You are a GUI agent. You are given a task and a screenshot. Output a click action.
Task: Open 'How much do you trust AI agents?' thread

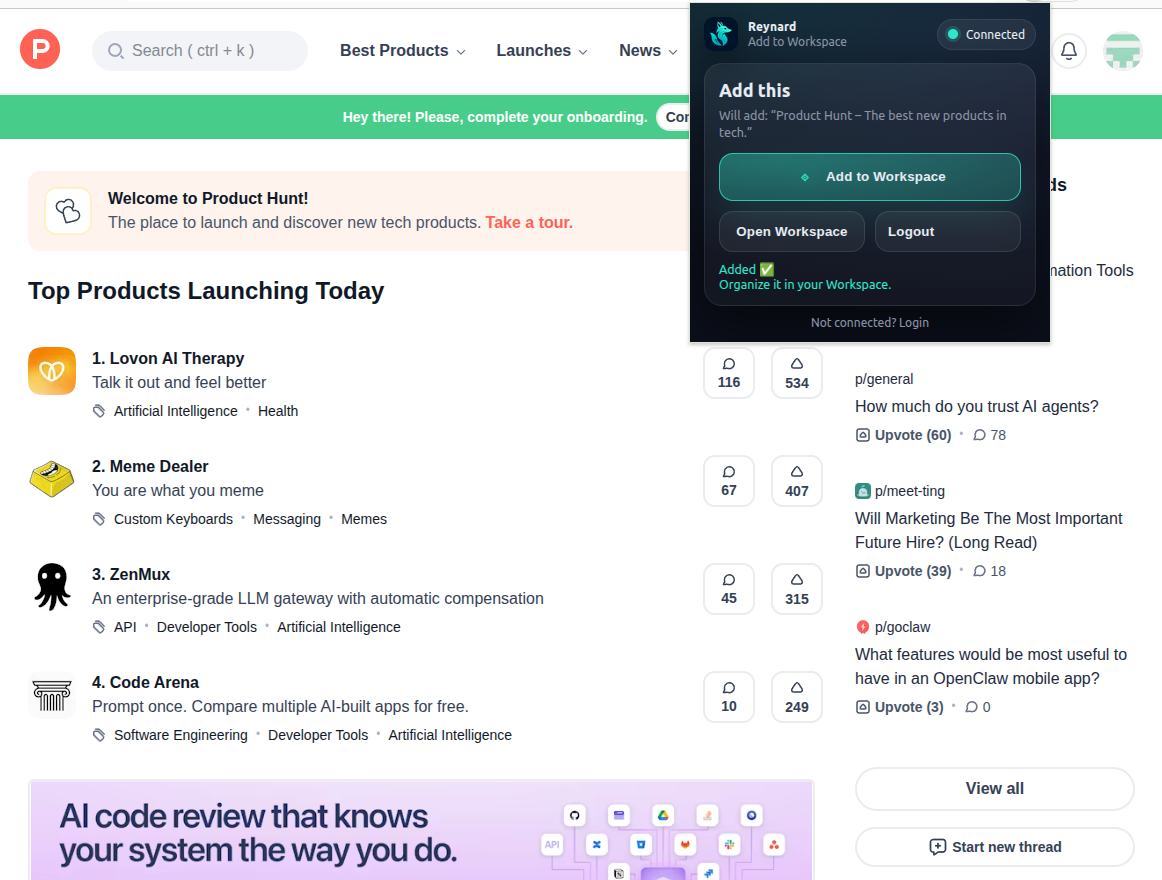(976, 406)
